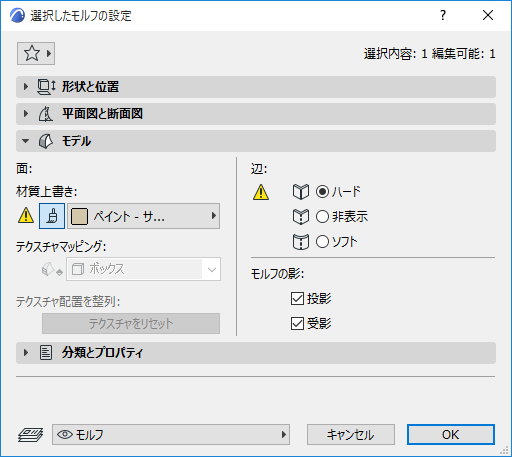Click the 面: label
The image size is (512, 457).
click(24, 169)
